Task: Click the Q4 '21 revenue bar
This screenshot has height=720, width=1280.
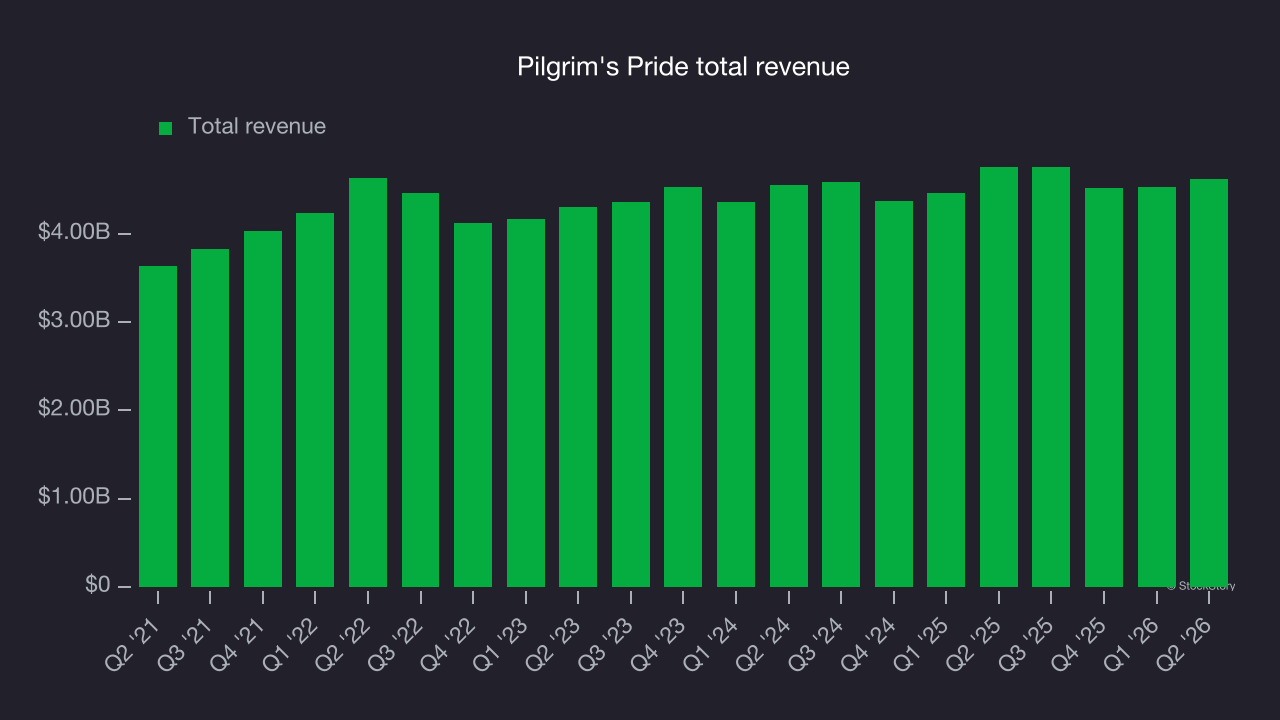Action: [x=263, y=409]
